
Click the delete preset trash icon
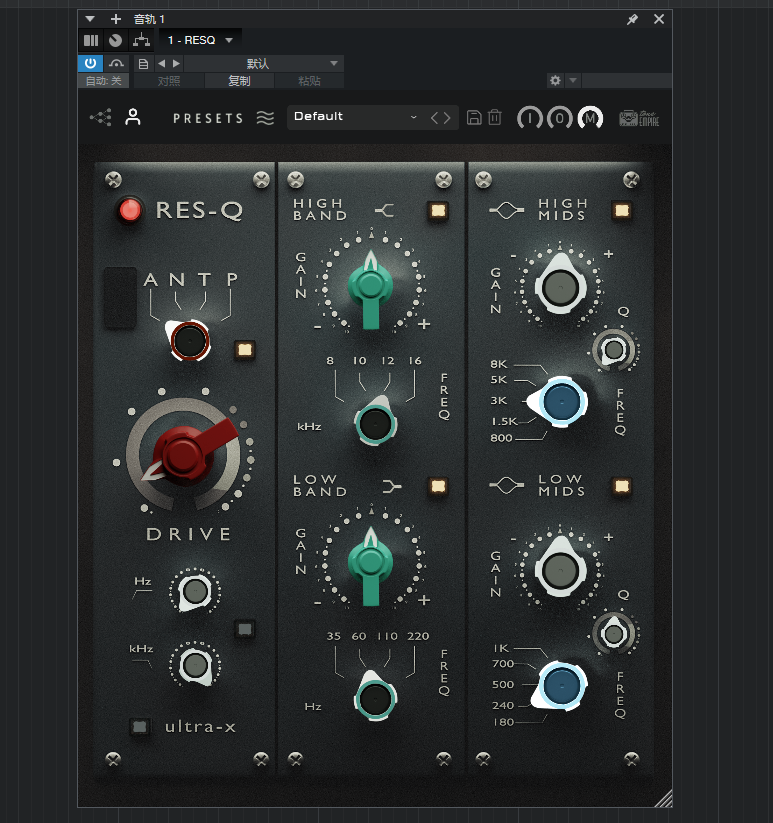494,118
